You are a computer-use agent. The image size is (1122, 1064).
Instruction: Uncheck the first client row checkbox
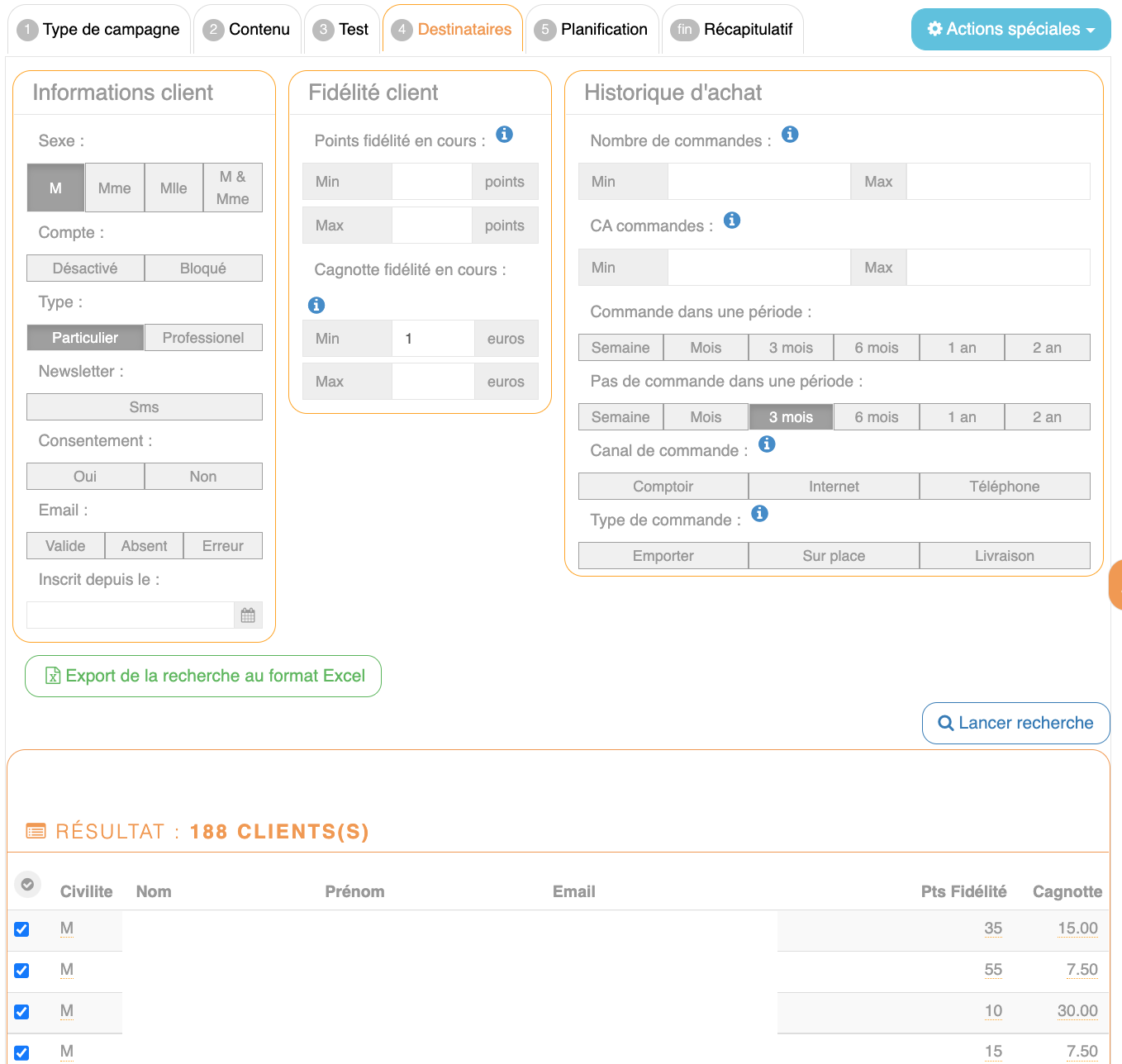(x=22, y=929)
